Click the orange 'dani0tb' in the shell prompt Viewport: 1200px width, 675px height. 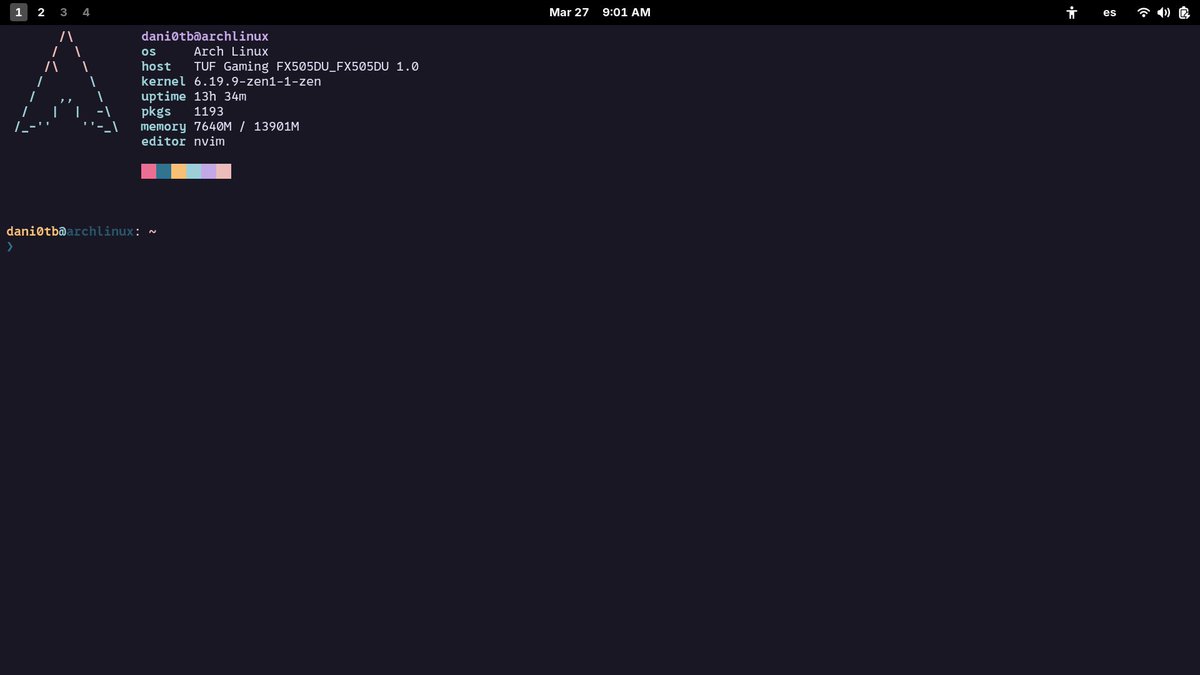pos(32,231)
